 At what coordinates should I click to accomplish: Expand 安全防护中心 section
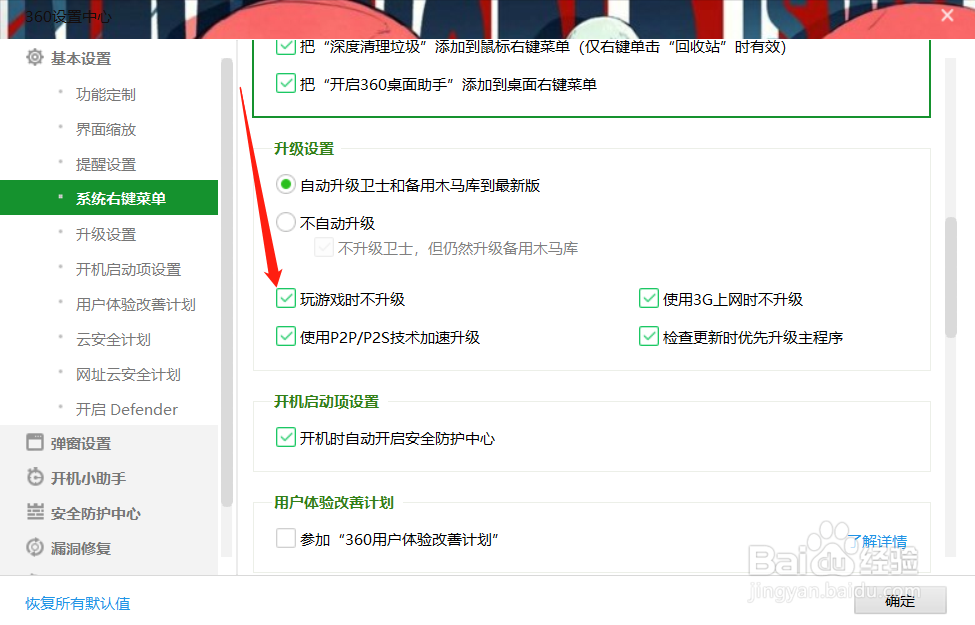96,513
